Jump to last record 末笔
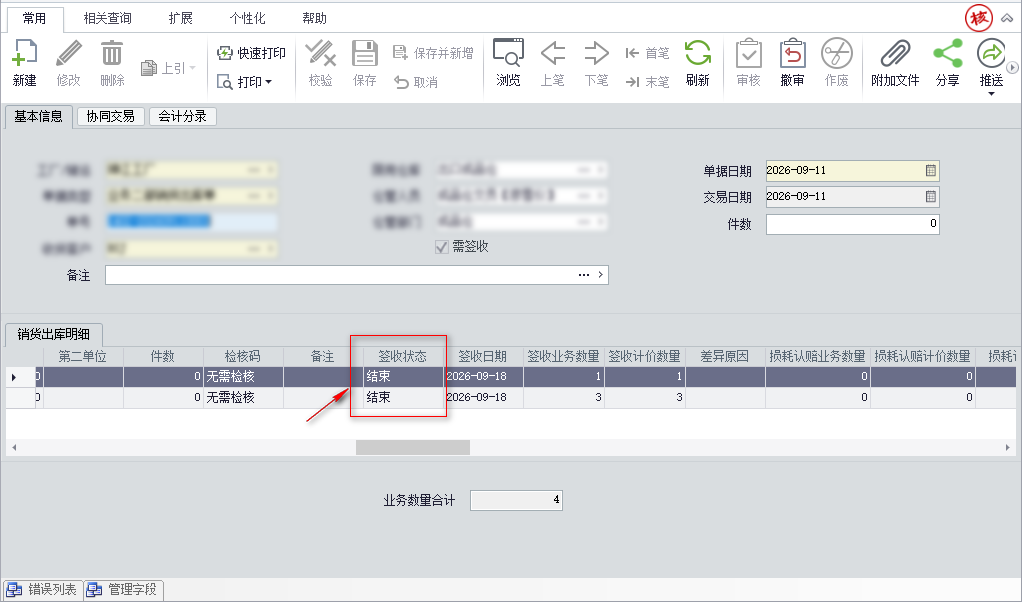Screen dimensions: 1022x602 click(x=647, y=82)
